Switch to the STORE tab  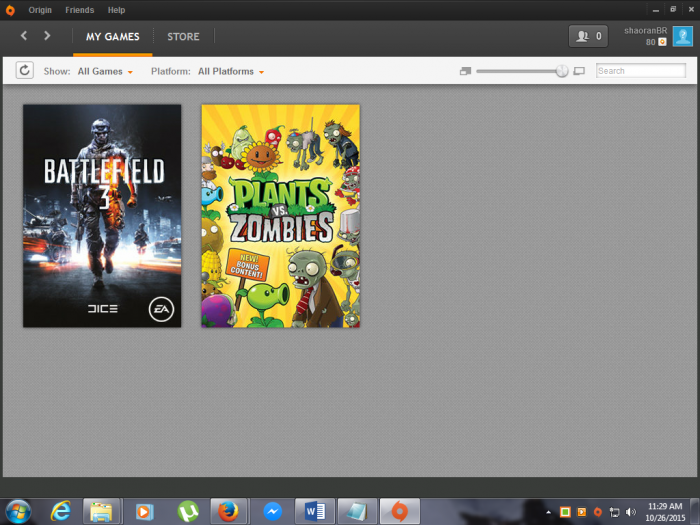183,37
